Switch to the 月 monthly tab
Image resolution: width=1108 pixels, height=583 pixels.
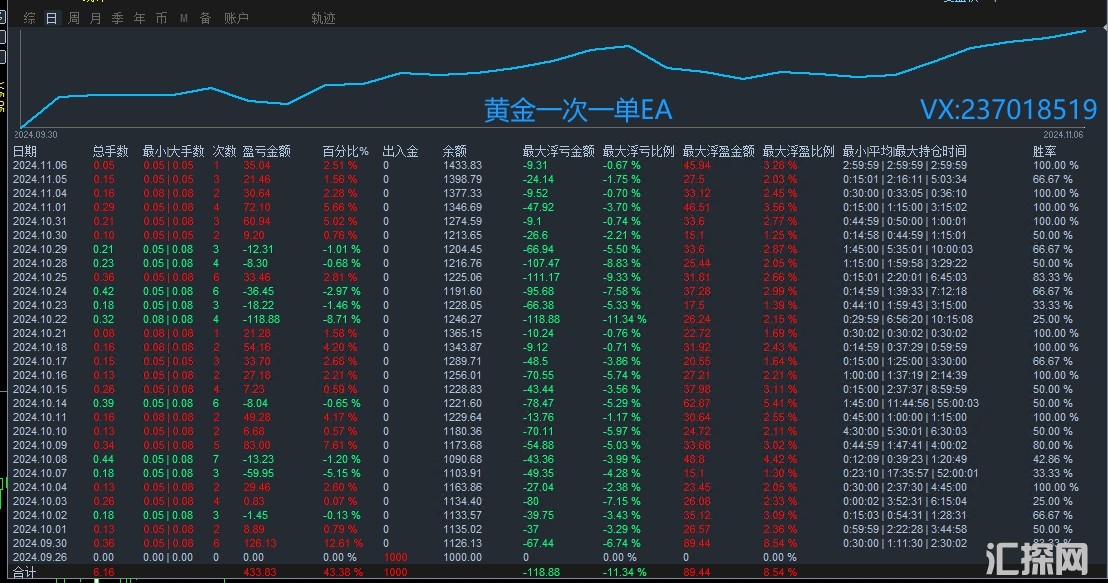click(x=95, y=18)
